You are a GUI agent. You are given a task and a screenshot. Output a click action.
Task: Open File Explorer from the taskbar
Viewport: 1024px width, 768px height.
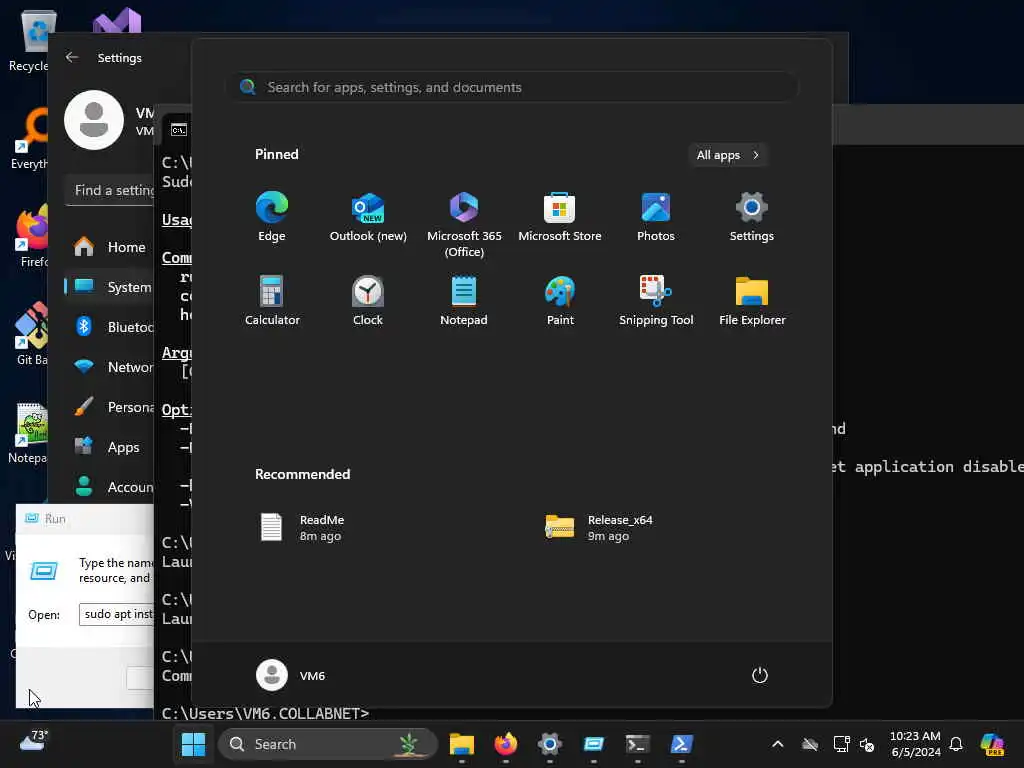click(462, 744)
